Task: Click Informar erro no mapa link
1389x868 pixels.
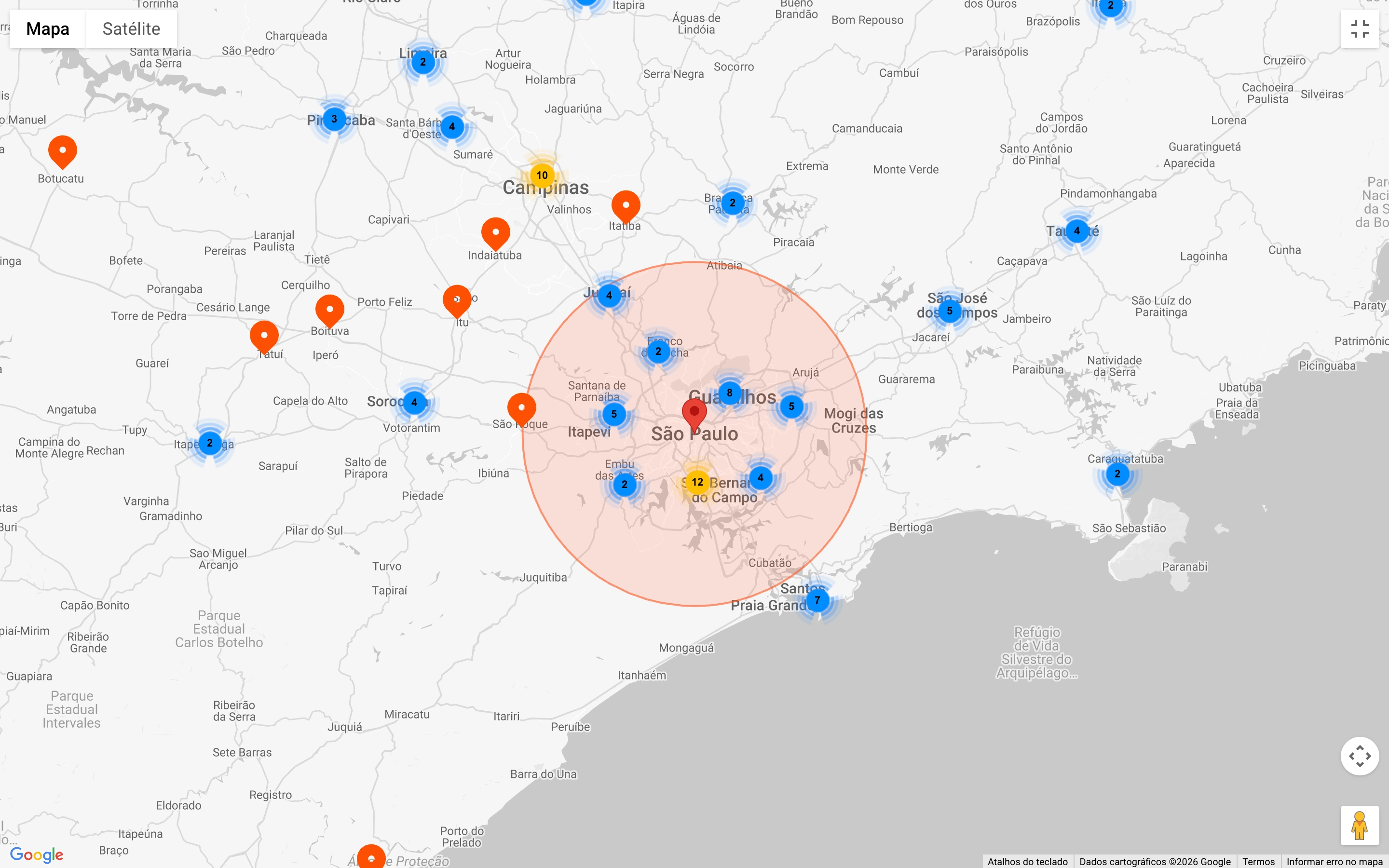Action: tap(1335, 862)
